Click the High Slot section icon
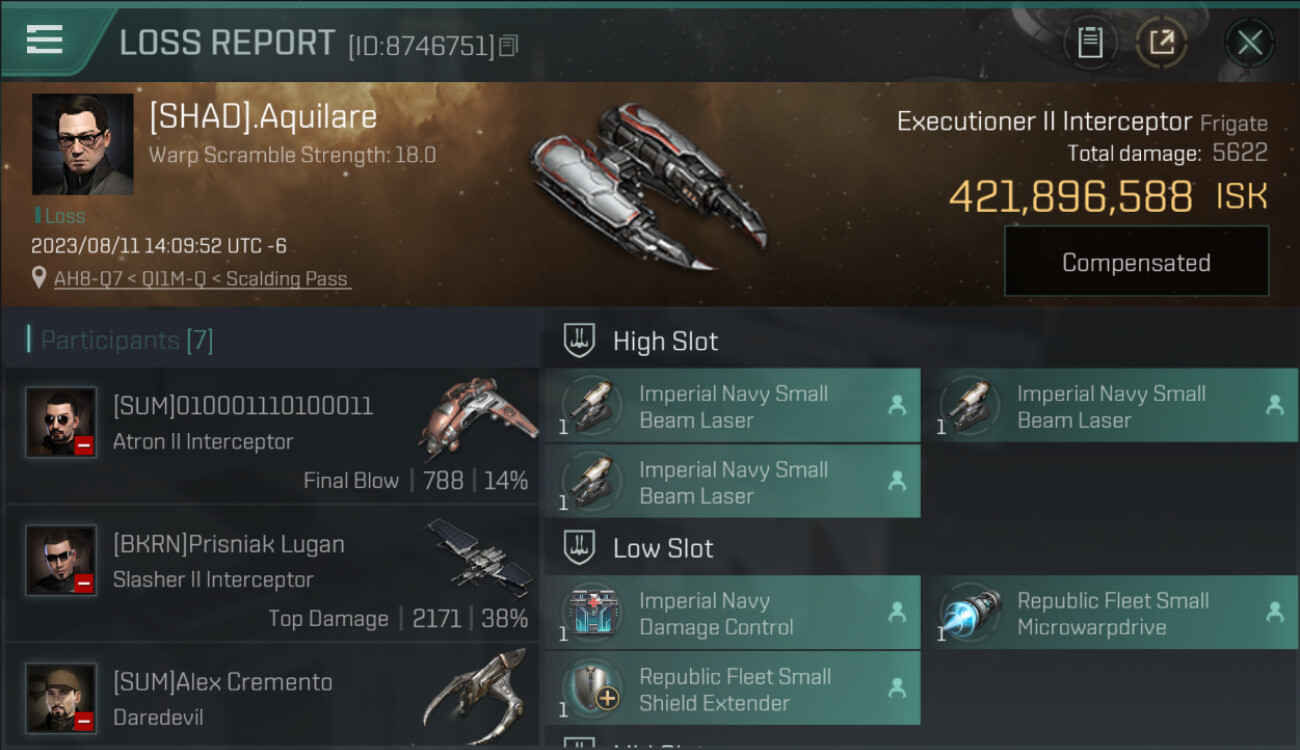Screen dimensions: 1300x750 580,341
